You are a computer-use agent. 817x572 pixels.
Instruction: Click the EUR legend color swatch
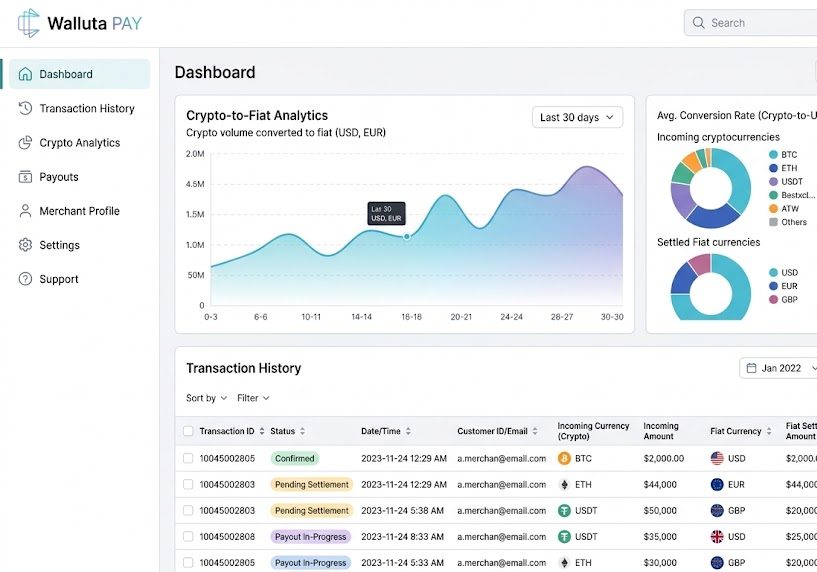pyautogui.click(x=773, y=285)
